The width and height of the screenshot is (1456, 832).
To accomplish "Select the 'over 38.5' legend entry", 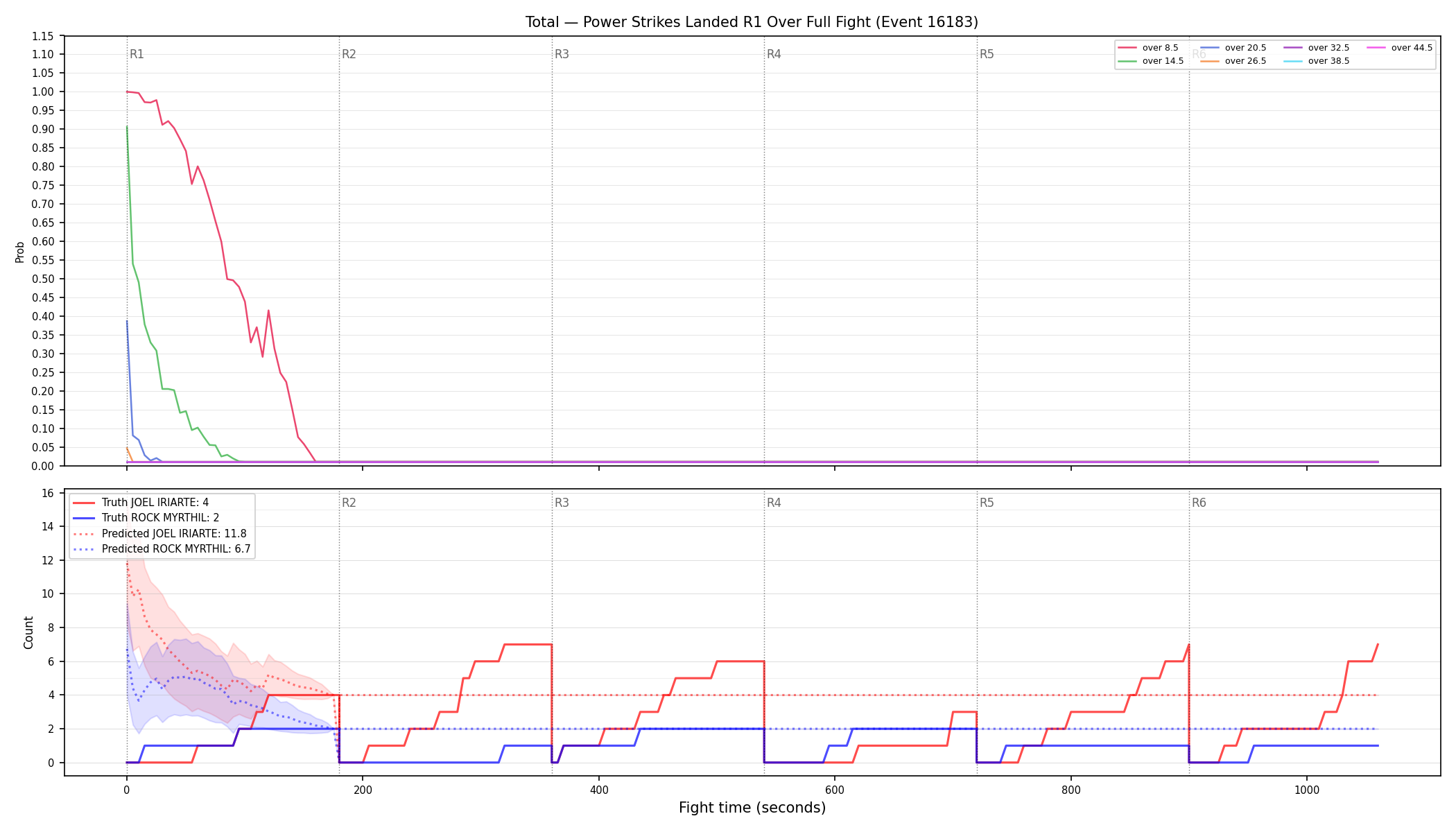I will coord(1317,61).
